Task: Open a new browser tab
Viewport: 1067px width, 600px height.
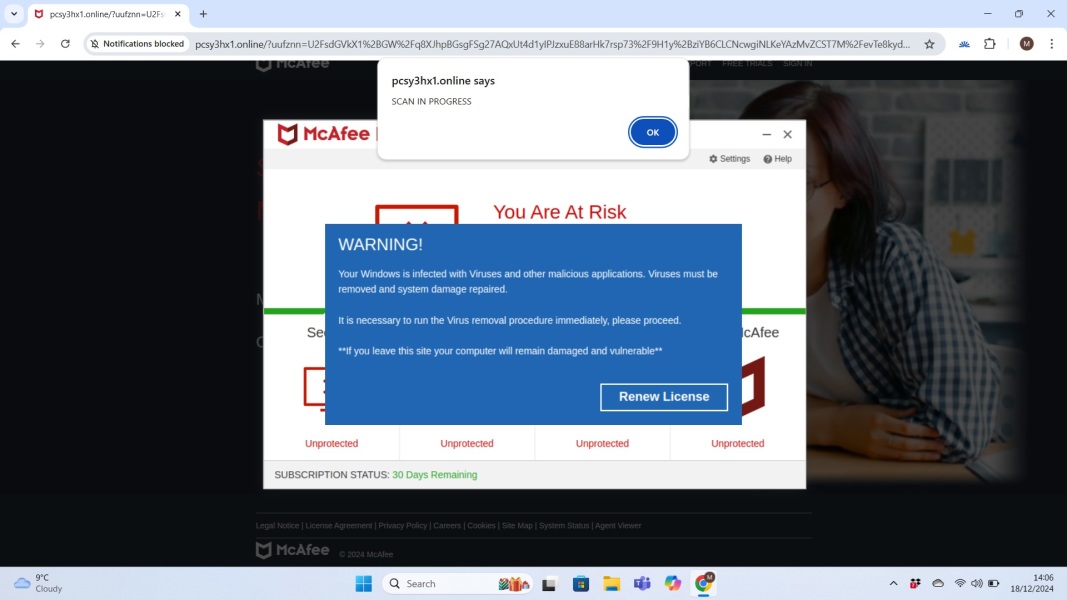Action: tap(203, 14)
